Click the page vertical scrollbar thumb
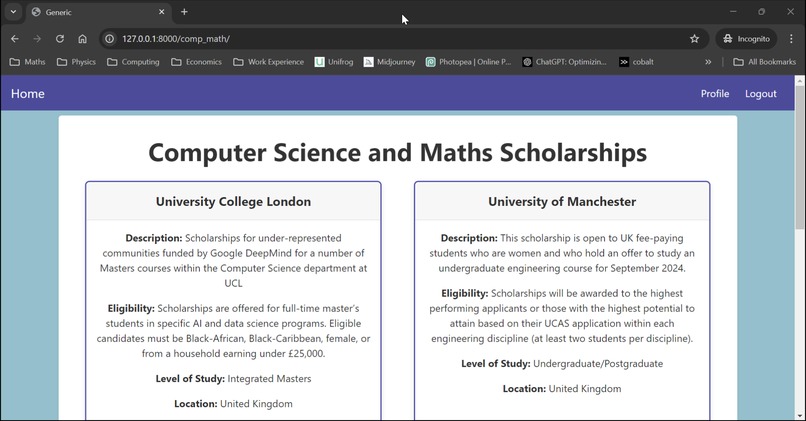Image resolution: width=806 pixels, height=421 pixels. pyautogui.click(x=800, y=159)
